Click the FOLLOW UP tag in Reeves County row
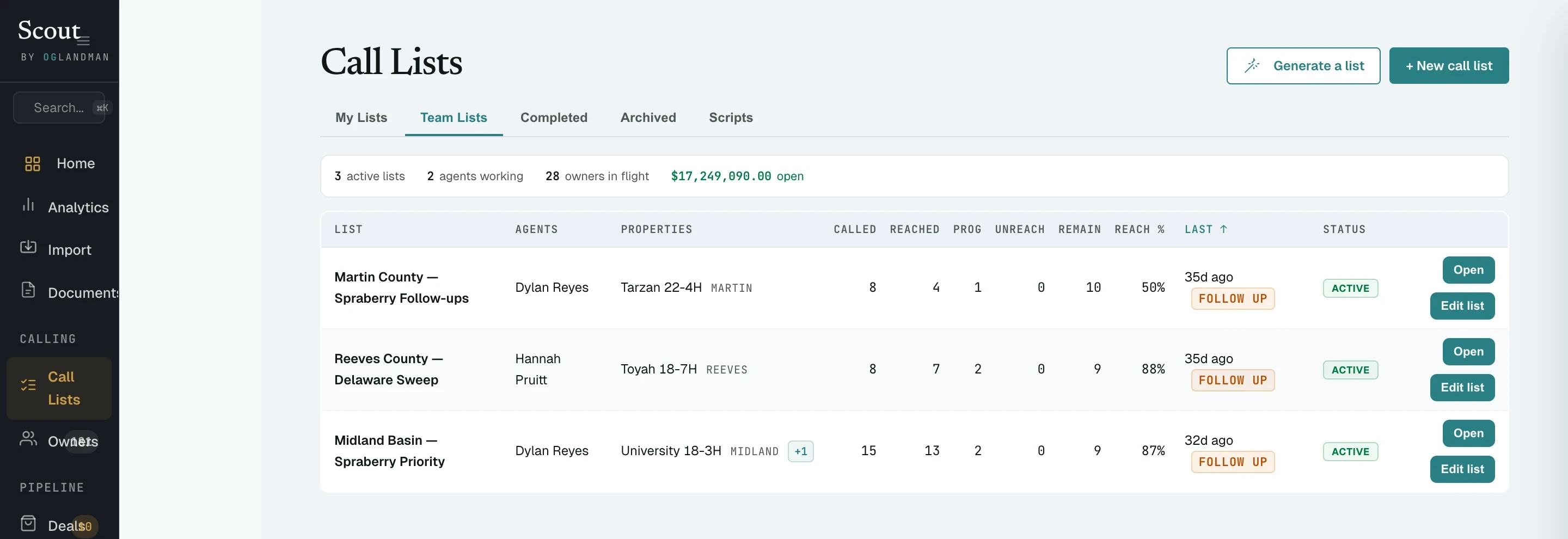The width and height of the screenshot is (1568, 539). pyautogui.click(x=1233, y=380)
